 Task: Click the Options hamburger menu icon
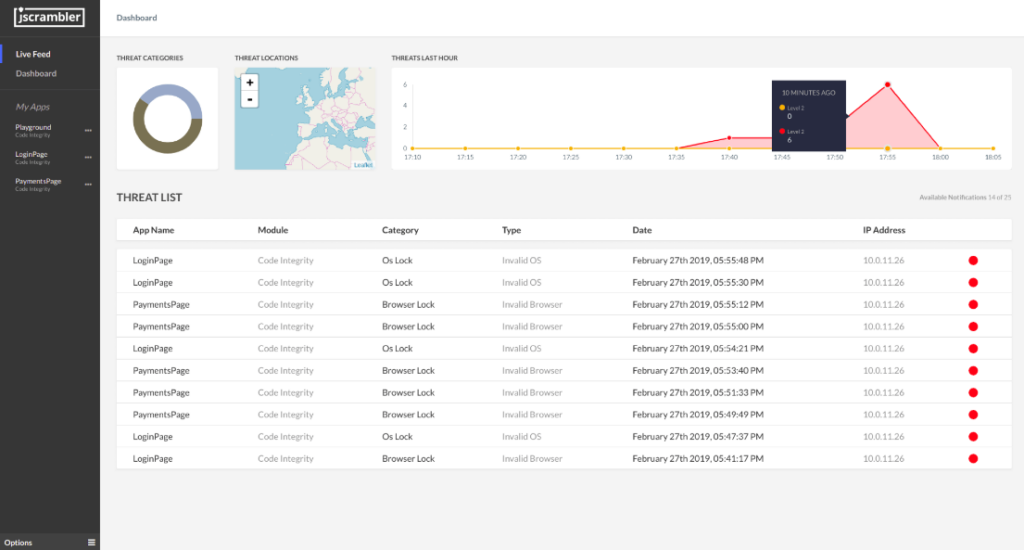(x=91, y=542)
